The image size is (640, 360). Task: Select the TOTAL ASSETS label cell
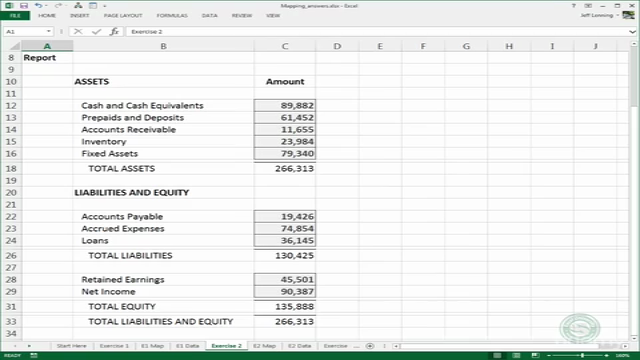[x=163, y=168]
